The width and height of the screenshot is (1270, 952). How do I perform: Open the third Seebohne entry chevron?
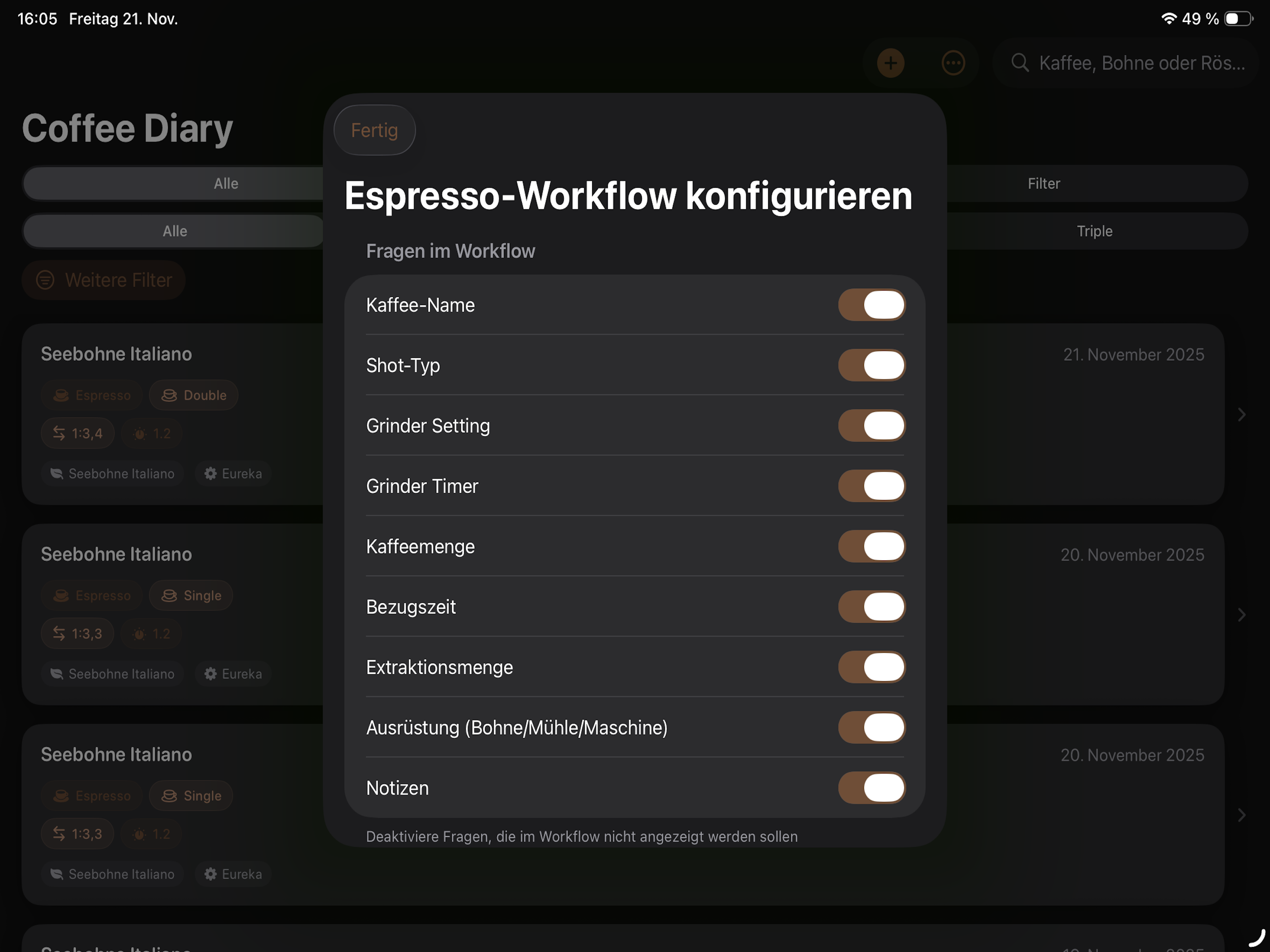click(x=1241, y=815)
